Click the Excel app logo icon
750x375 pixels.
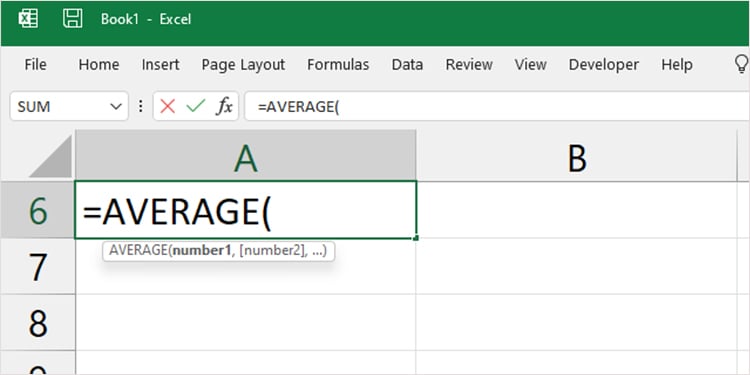tap(28, 19)
